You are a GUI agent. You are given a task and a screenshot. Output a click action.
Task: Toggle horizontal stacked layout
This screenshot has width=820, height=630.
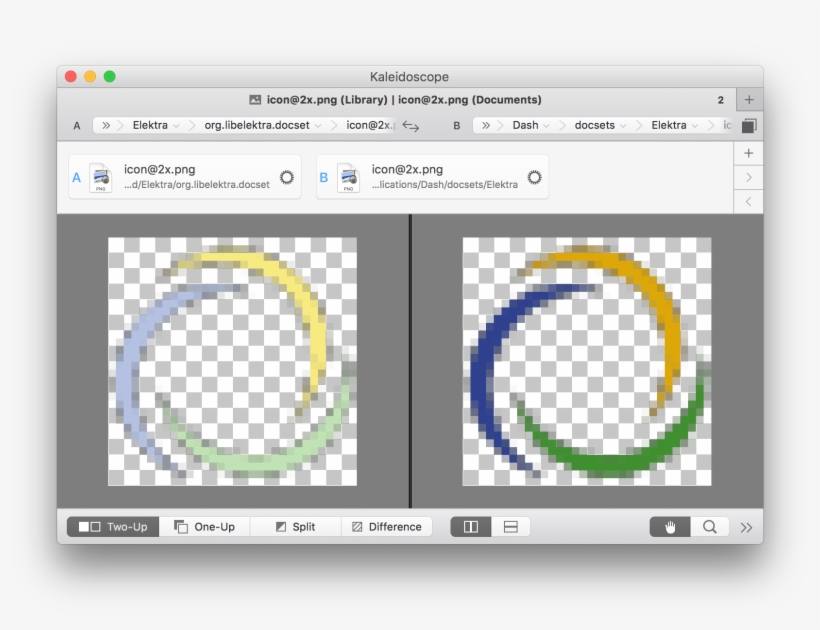point(510,525)
